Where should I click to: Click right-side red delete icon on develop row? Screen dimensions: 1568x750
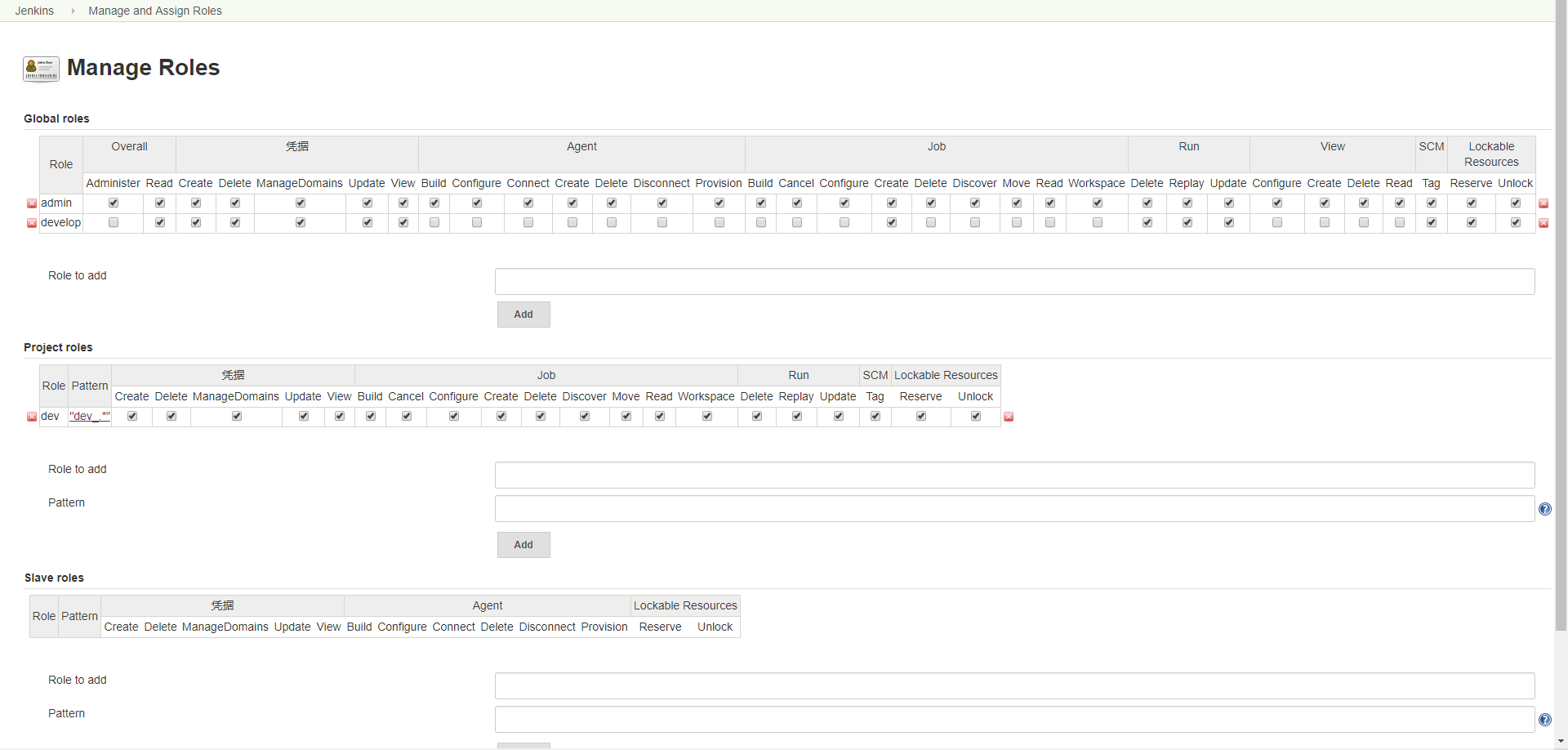(1543, 223)
